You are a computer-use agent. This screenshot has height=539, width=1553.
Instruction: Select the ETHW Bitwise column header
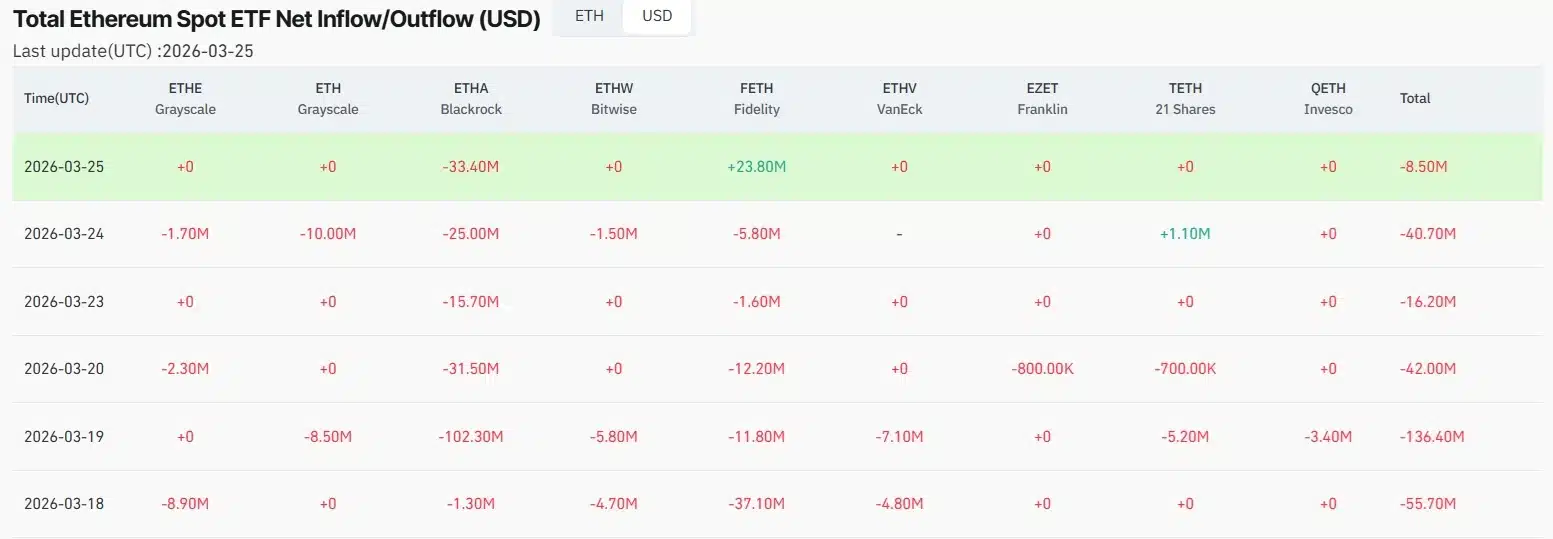pyautogui.click(x=613, y=98)
